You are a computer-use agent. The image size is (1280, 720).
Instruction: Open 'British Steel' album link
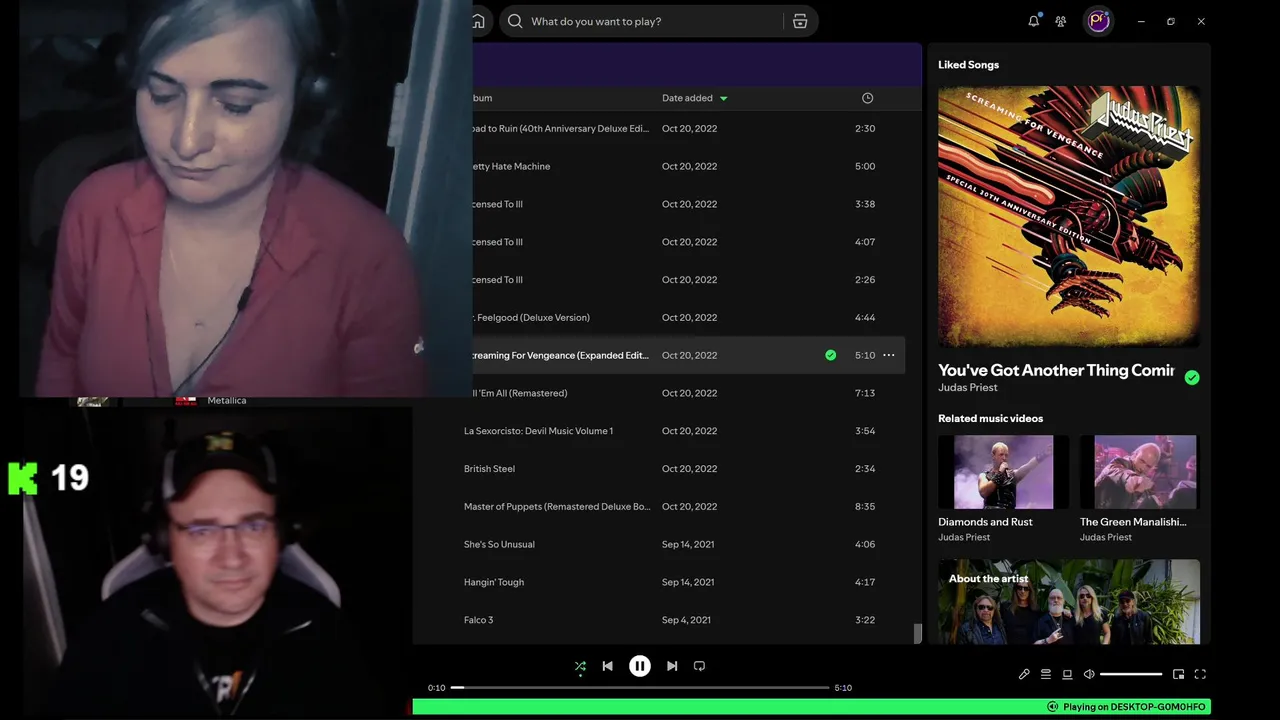[x=489, y=469]
